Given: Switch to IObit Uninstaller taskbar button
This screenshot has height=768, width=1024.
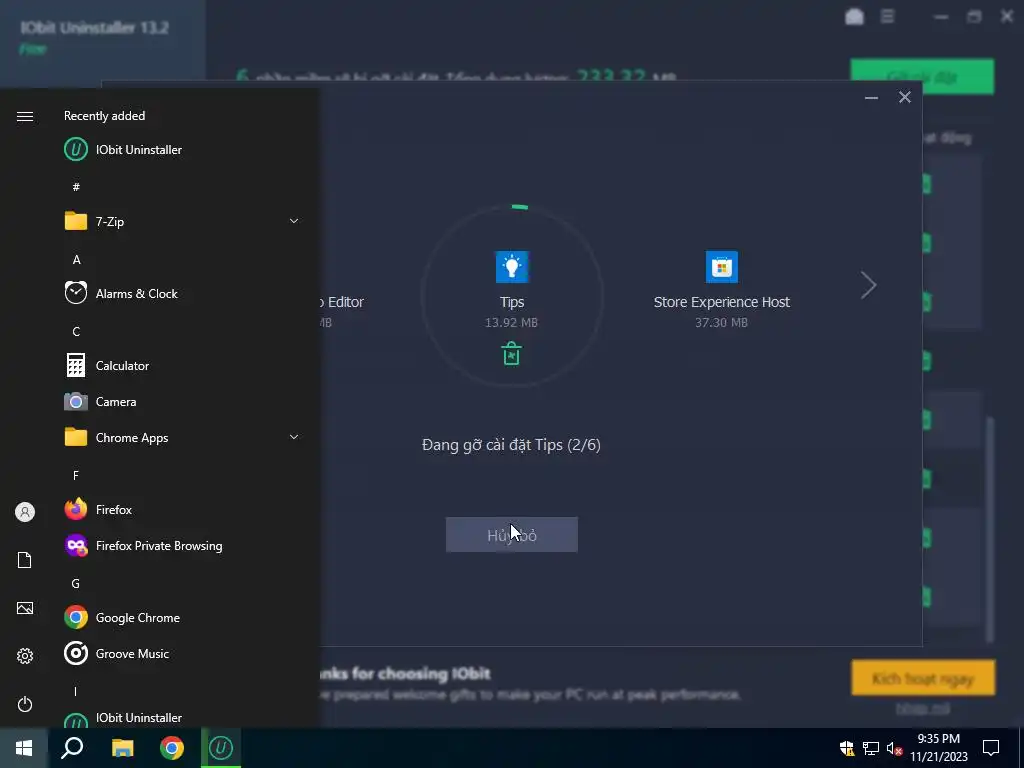Looking at the screenshot, I should pos(221,748).
